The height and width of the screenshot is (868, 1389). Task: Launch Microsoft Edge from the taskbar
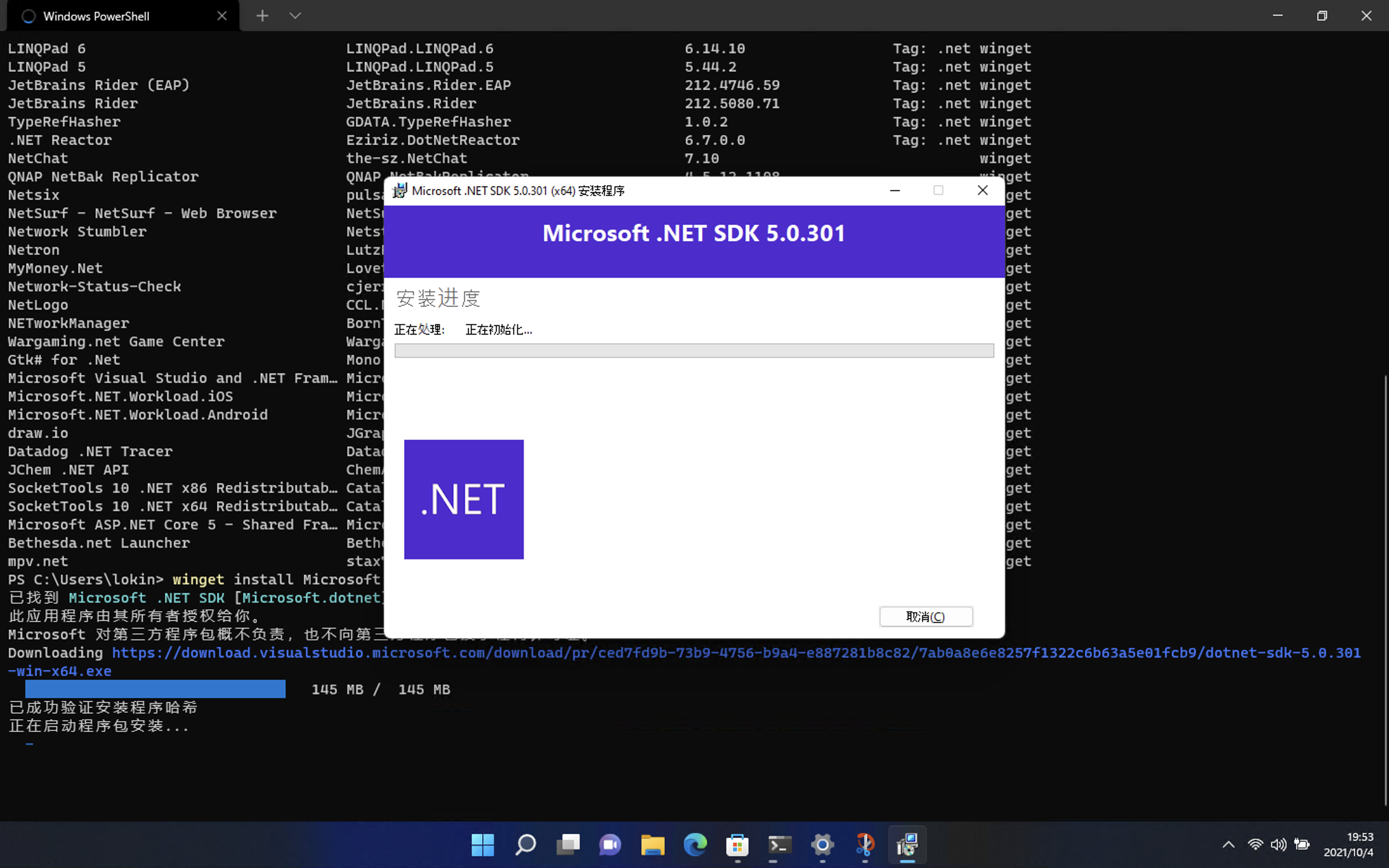pos(695,844)
